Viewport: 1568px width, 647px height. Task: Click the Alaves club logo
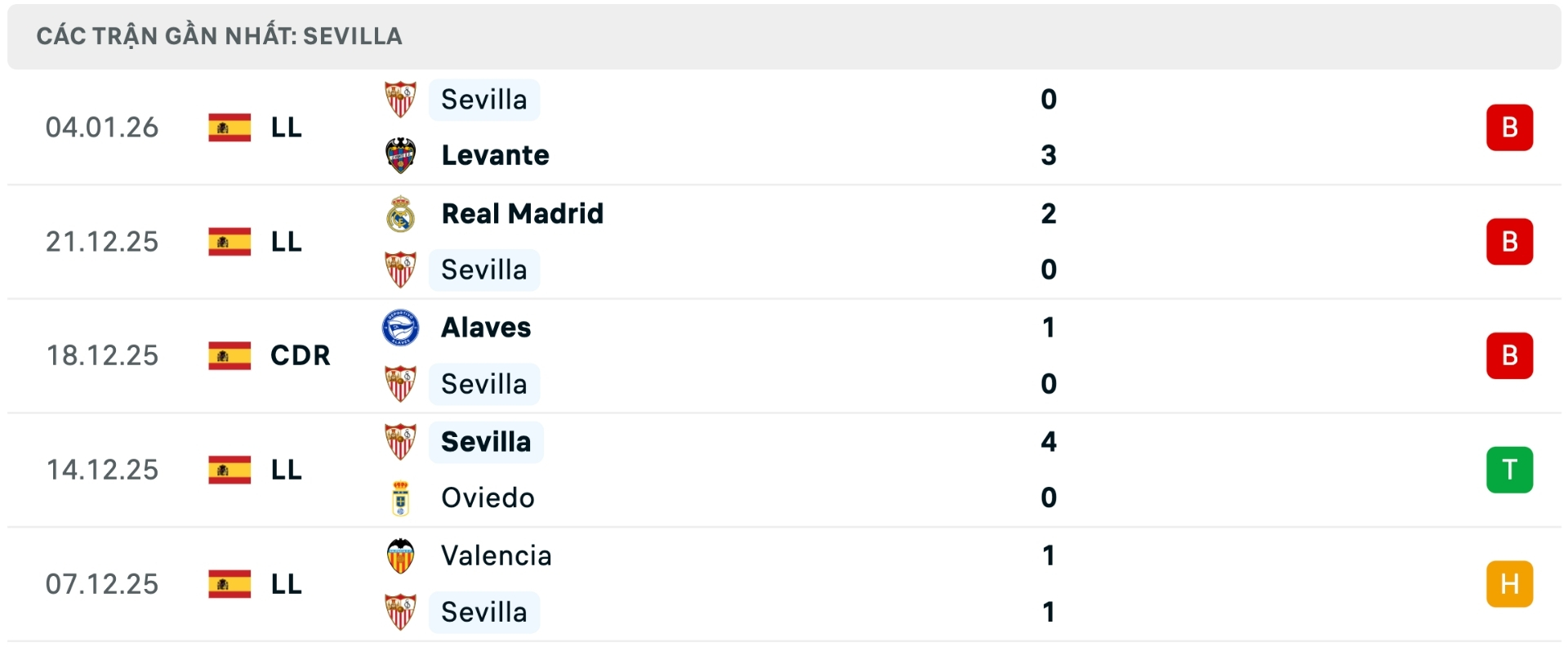point(400,328)
